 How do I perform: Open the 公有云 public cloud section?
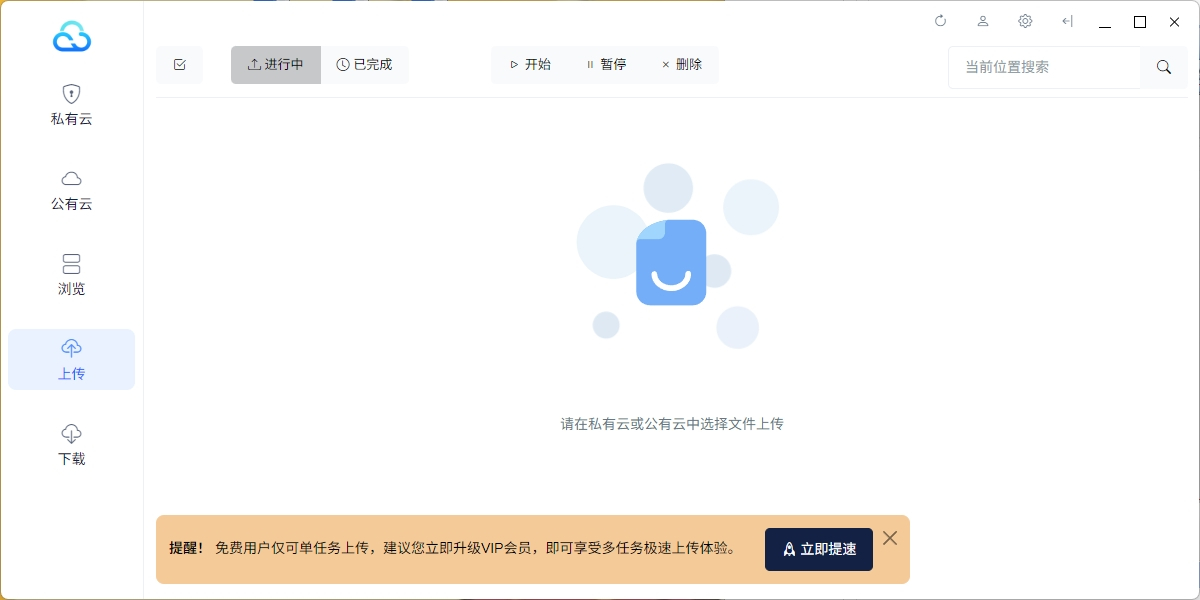pos(71,190)
